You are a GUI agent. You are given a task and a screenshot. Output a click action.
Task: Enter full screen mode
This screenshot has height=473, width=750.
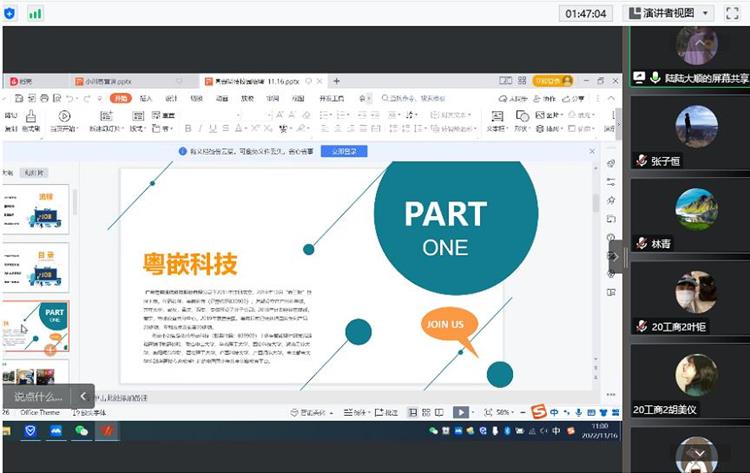(732, 13)
